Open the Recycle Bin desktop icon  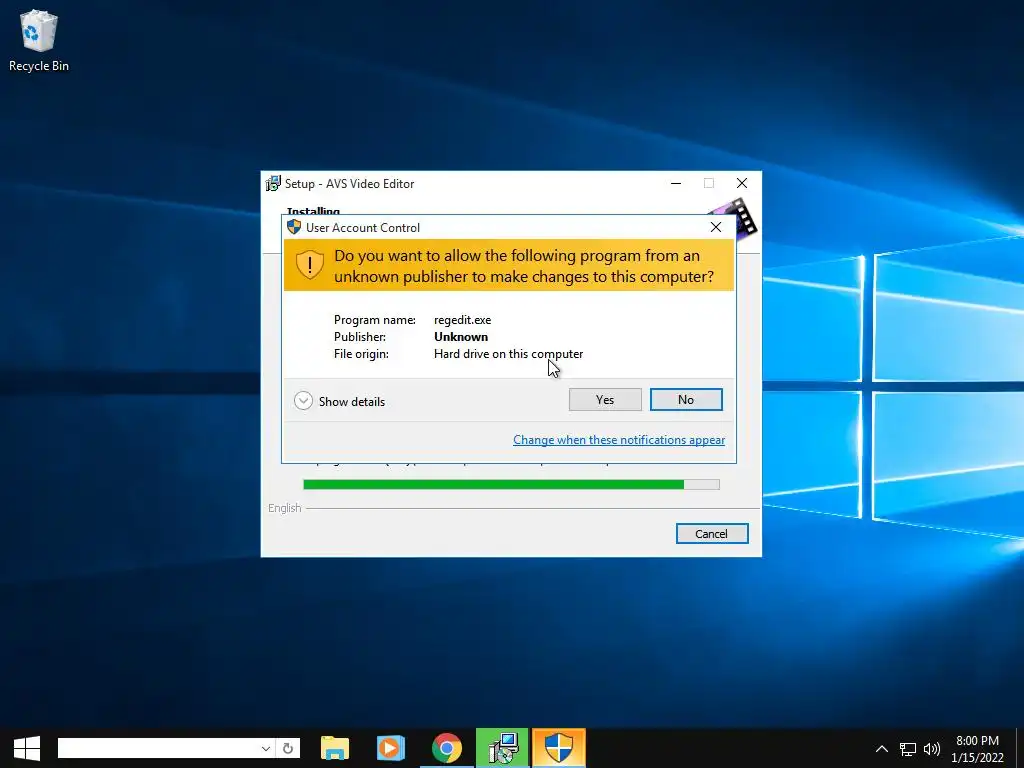click(x=39, y=40)
